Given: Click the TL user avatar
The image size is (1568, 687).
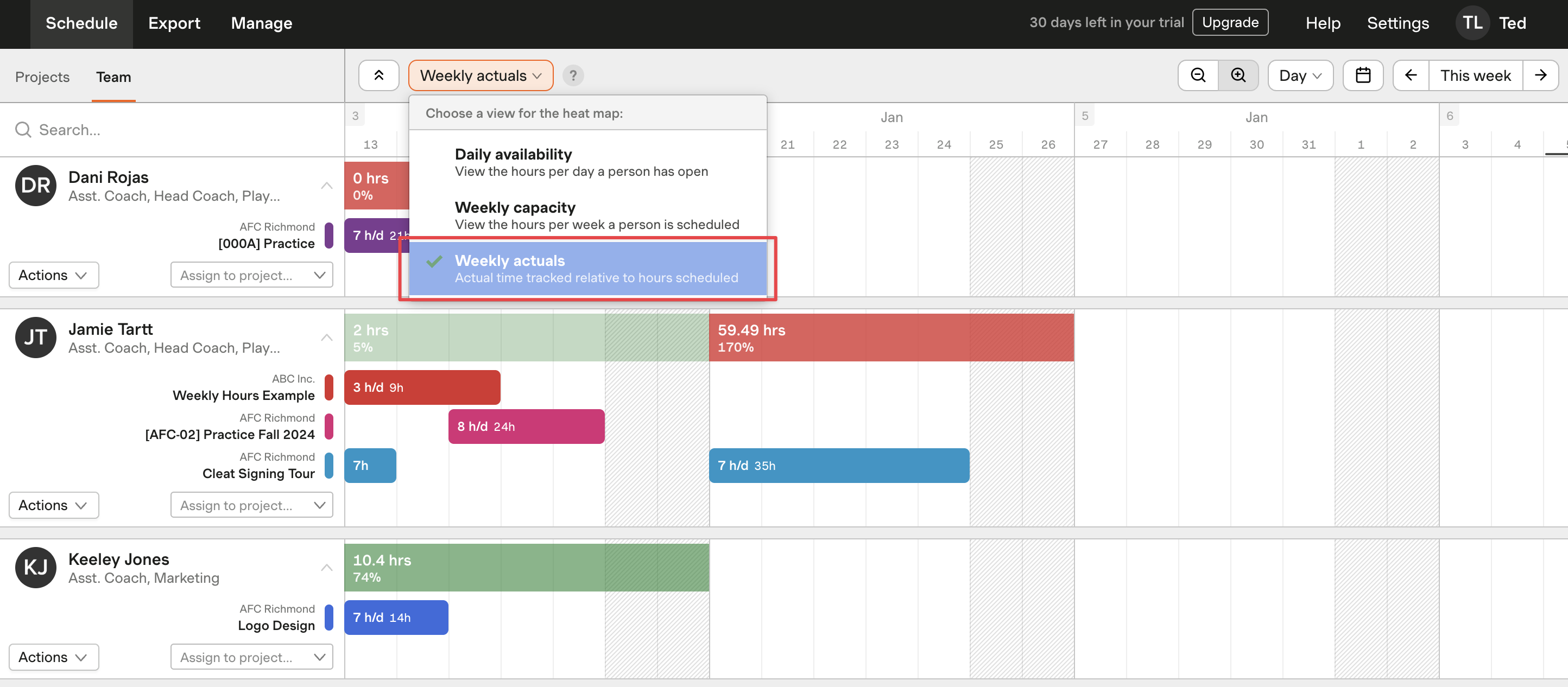Looking at the screenshot, I should pyautogui.click(x=1472, y=23).
